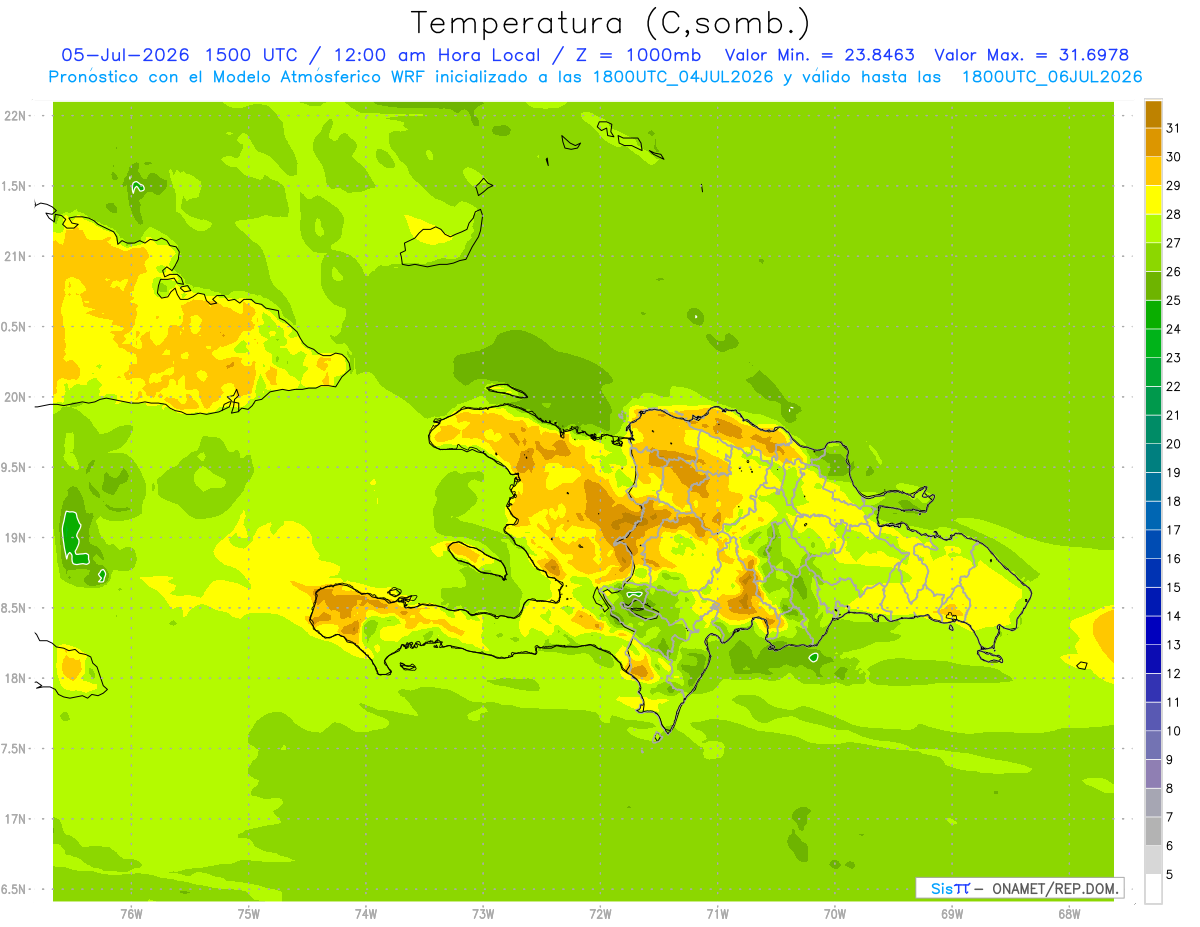Screen dimensions: 1200x927
Task: Pick the blue legend band between 14 and 15
Action: pos(1153,602)
